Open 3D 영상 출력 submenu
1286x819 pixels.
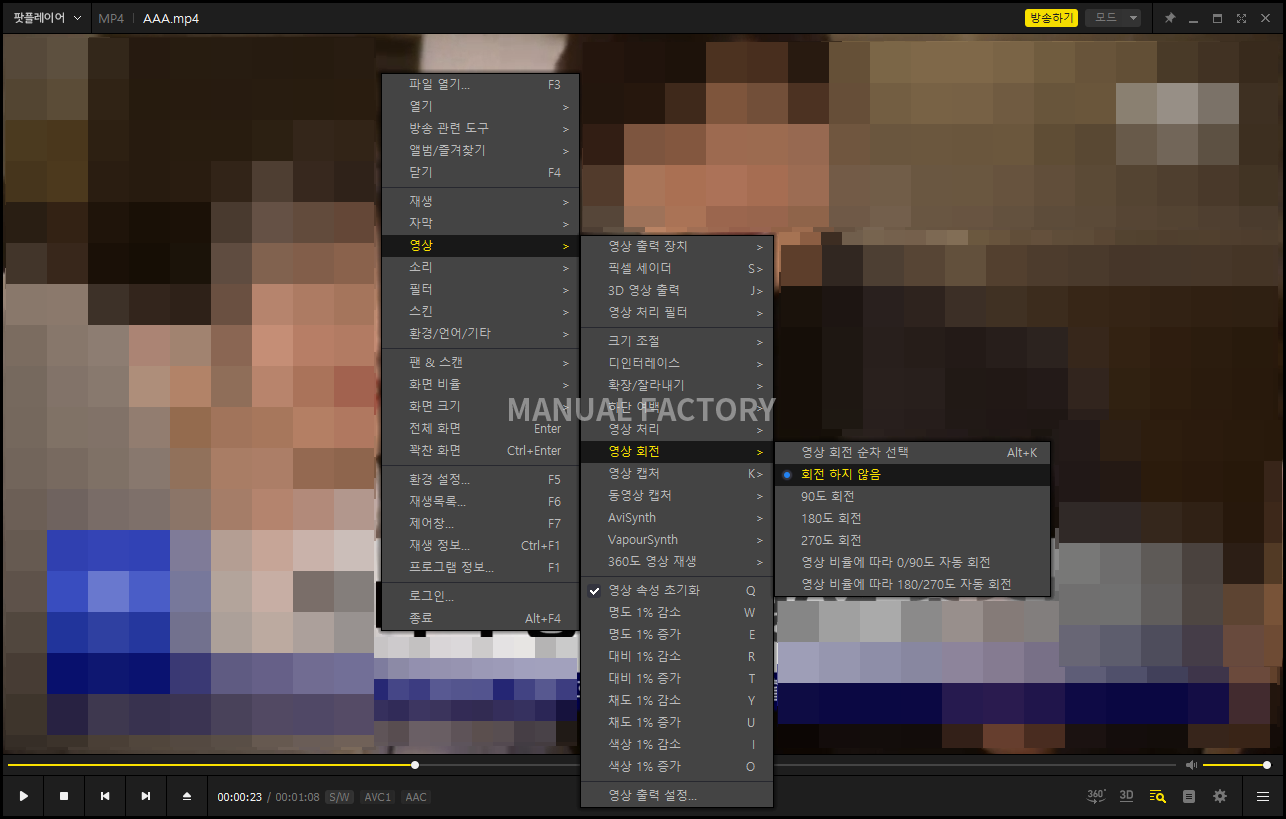click(677, 290)
